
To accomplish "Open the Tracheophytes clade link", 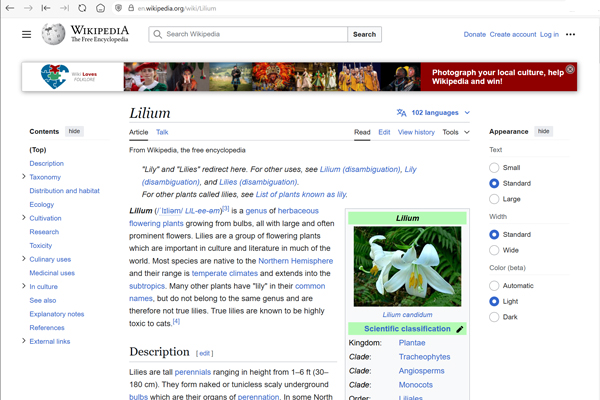I will point(424,357).
